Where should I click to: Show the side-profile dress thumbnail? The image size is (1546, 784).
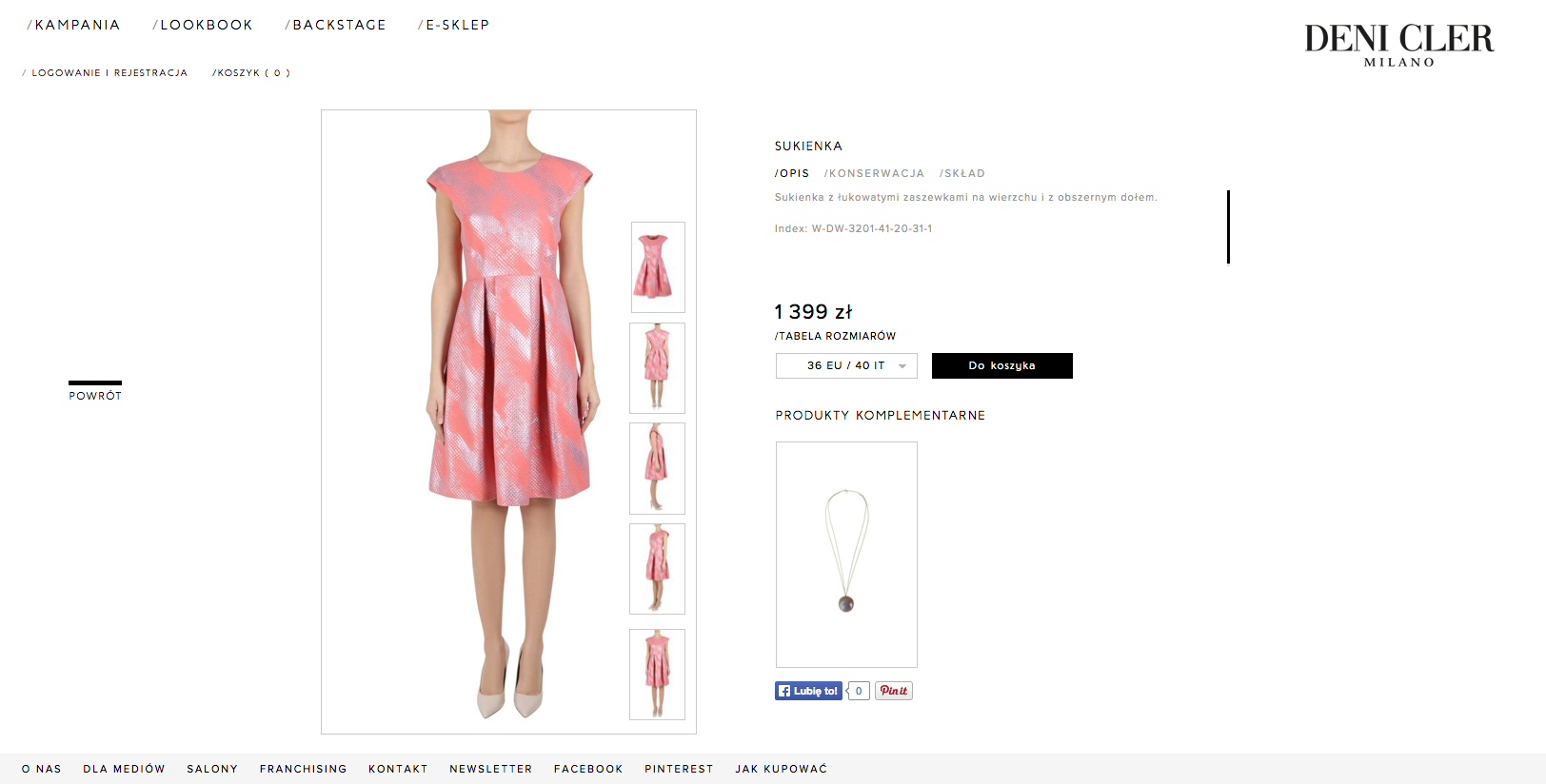(x=657, y=468)
